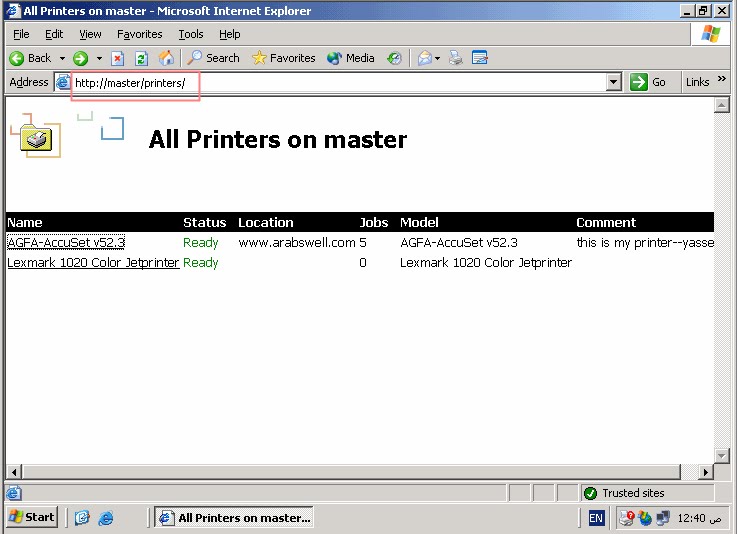
Task: Click the Name column header
Action: pos(24,222)
